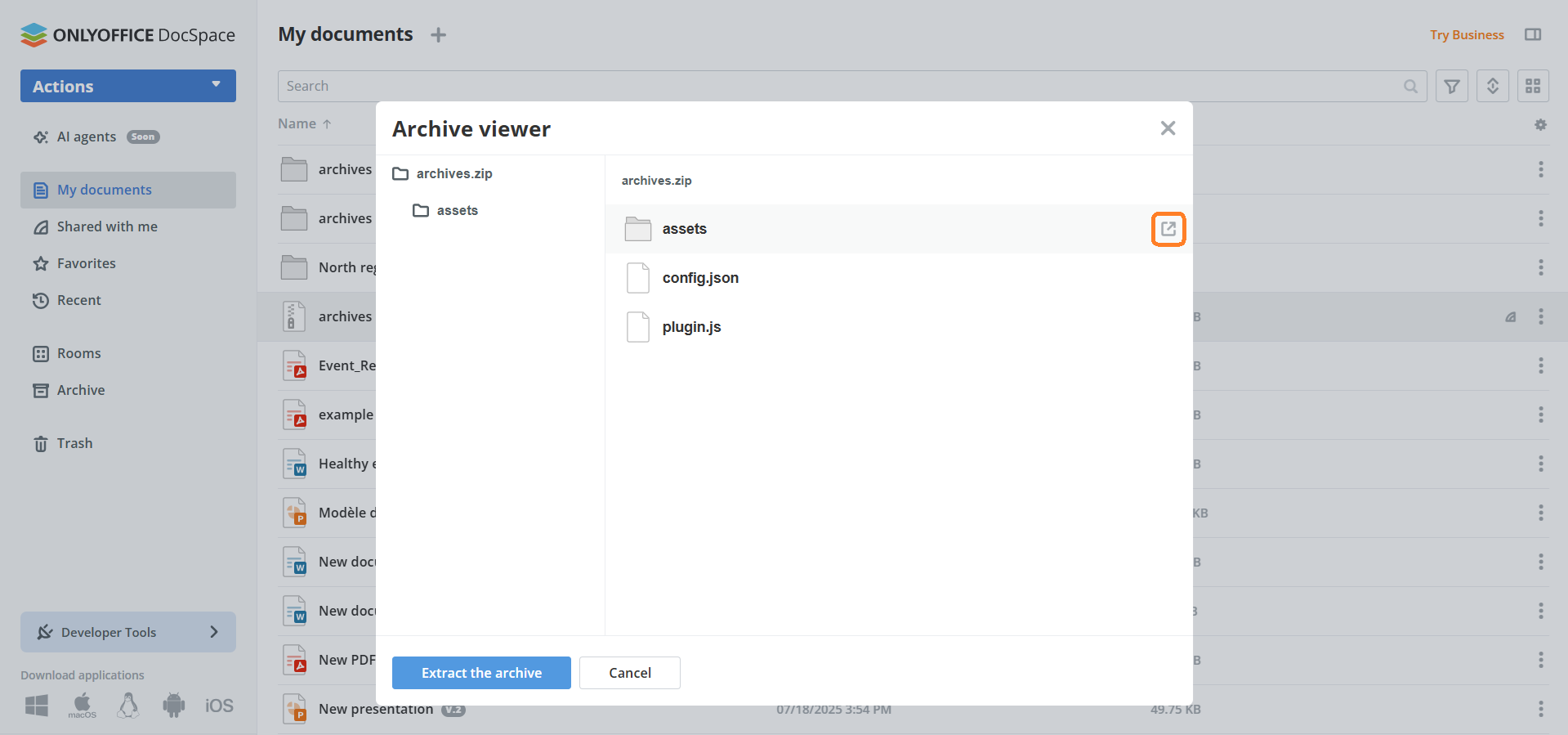Download the Android app
The image size is (1568, 735).
click(x=173, y=706)
